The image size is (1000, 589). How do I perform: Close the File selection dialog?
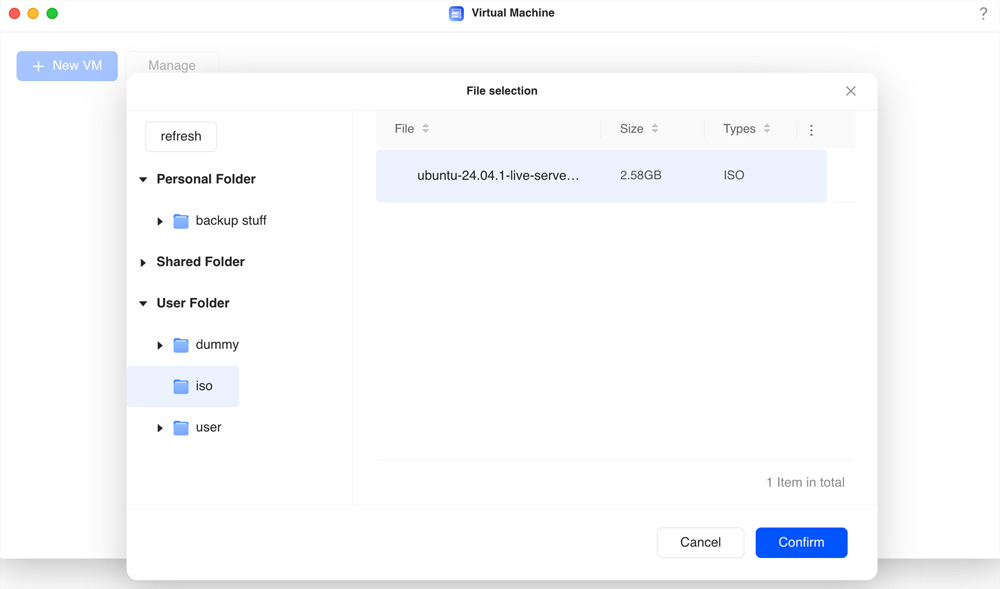[x=851, y=91]
